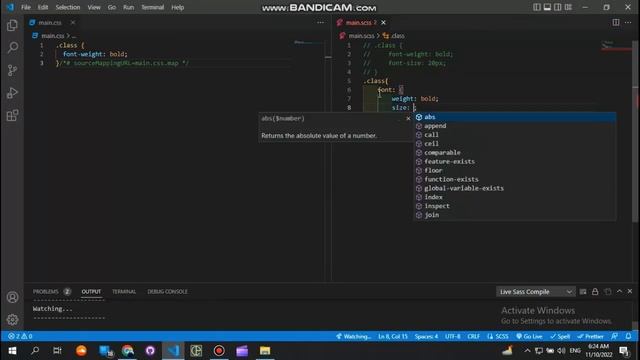Toggle primary sidebar layout icon

coord(536,7)
